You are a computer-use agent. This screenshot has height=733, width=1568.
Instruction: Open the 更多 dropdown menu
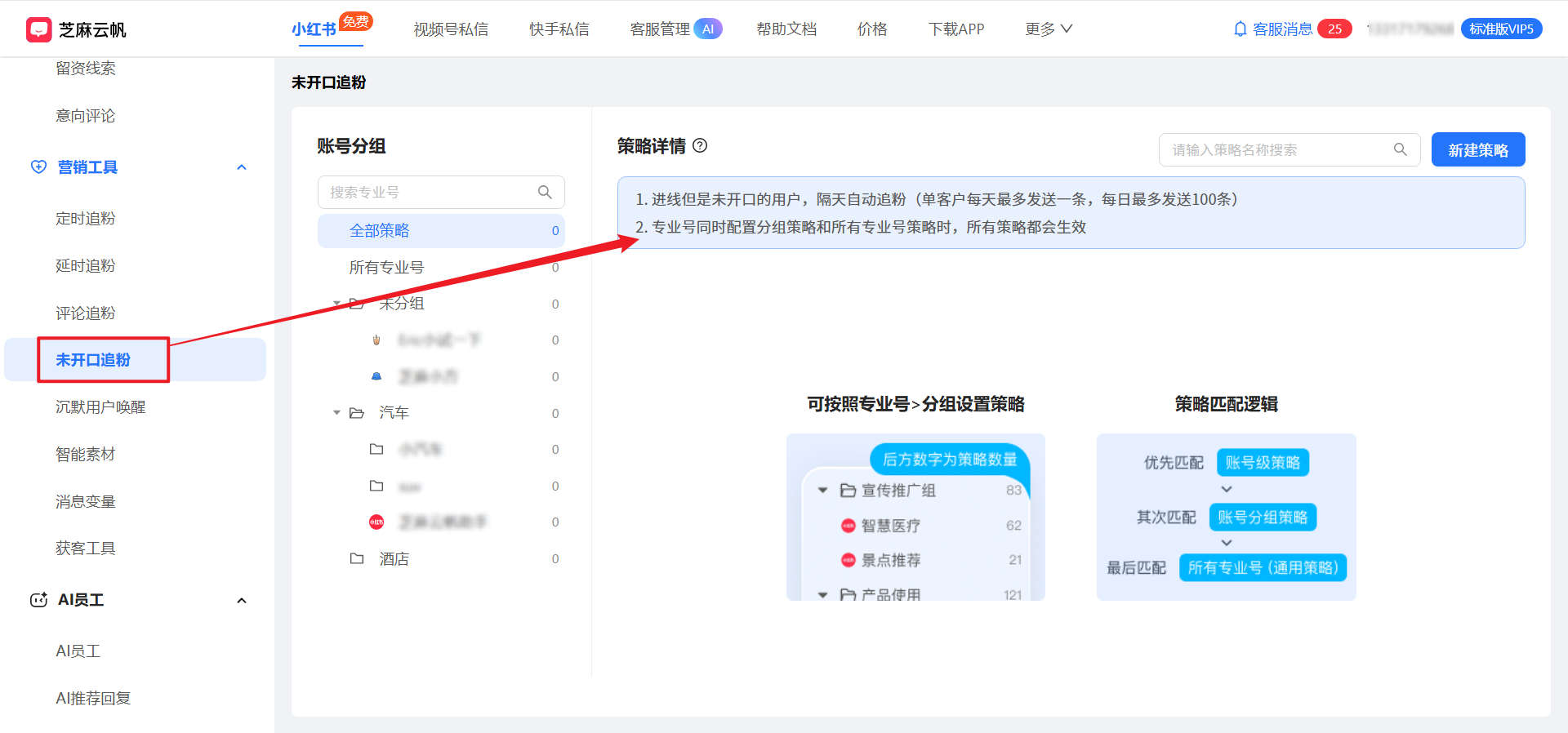pos(1049,29)
